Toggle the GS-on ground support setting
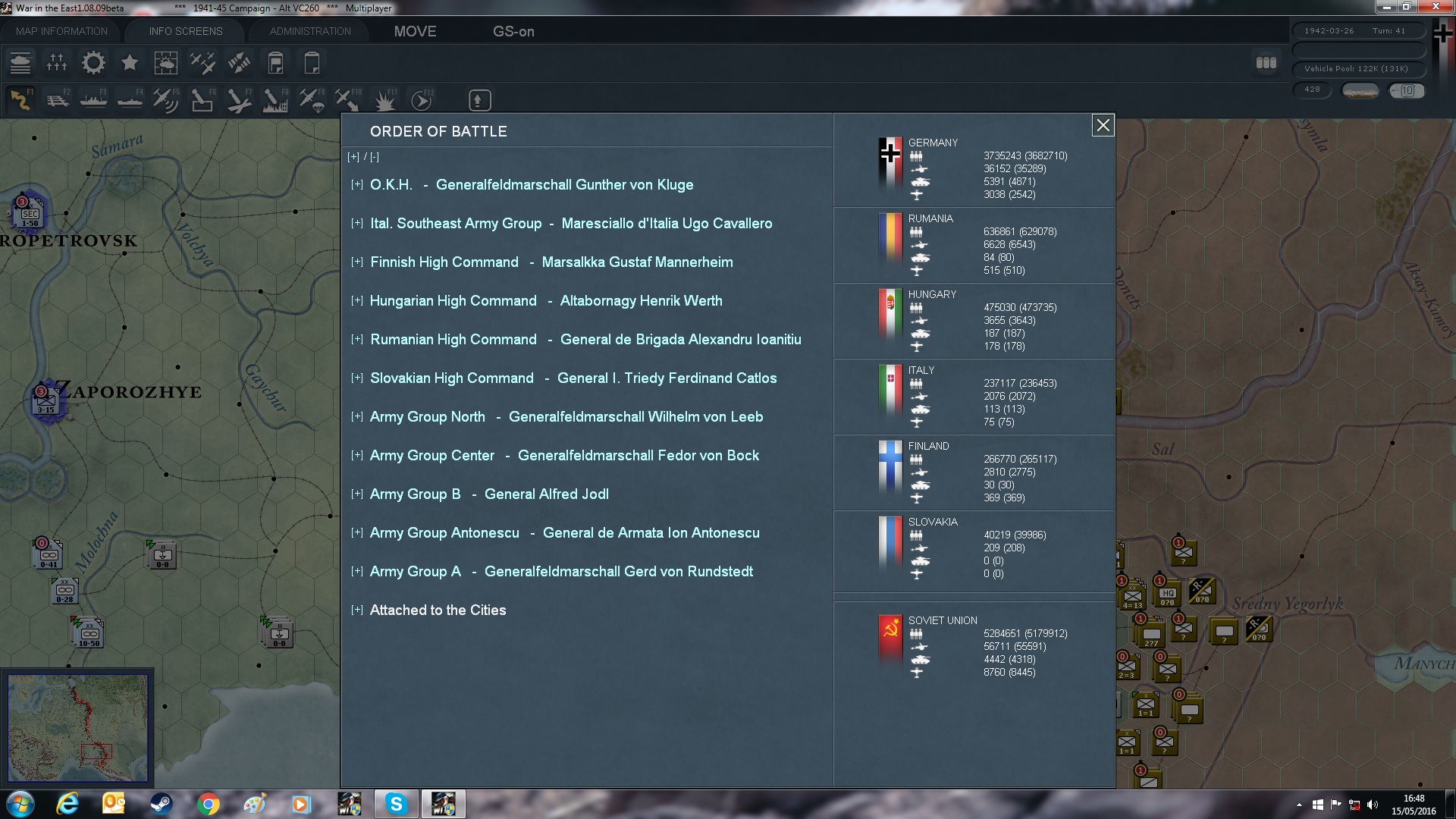The image size is (1456, 819). 513,31
